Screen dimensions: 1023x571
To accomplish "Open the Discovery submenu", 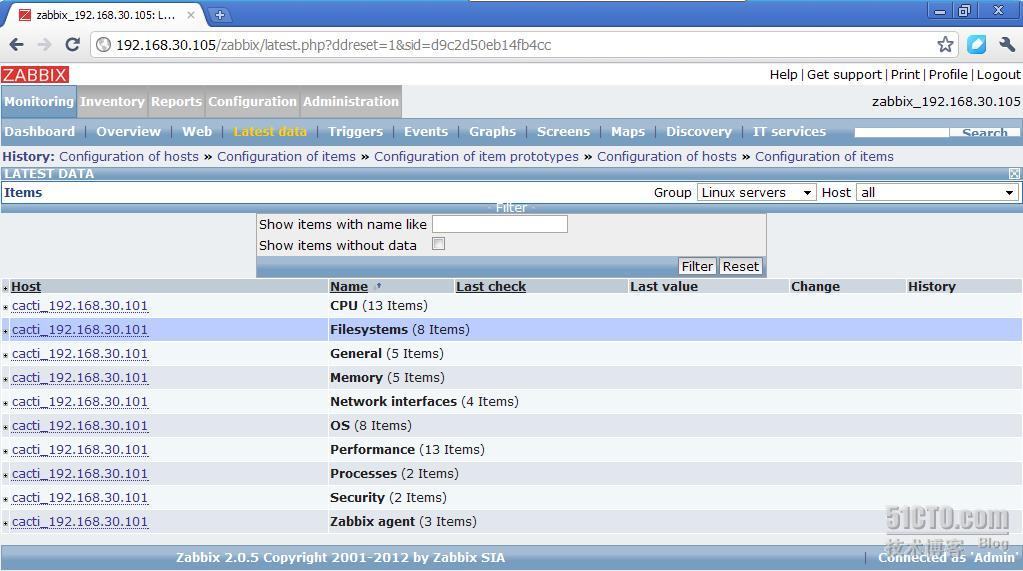I will click(x=699, y=132).
